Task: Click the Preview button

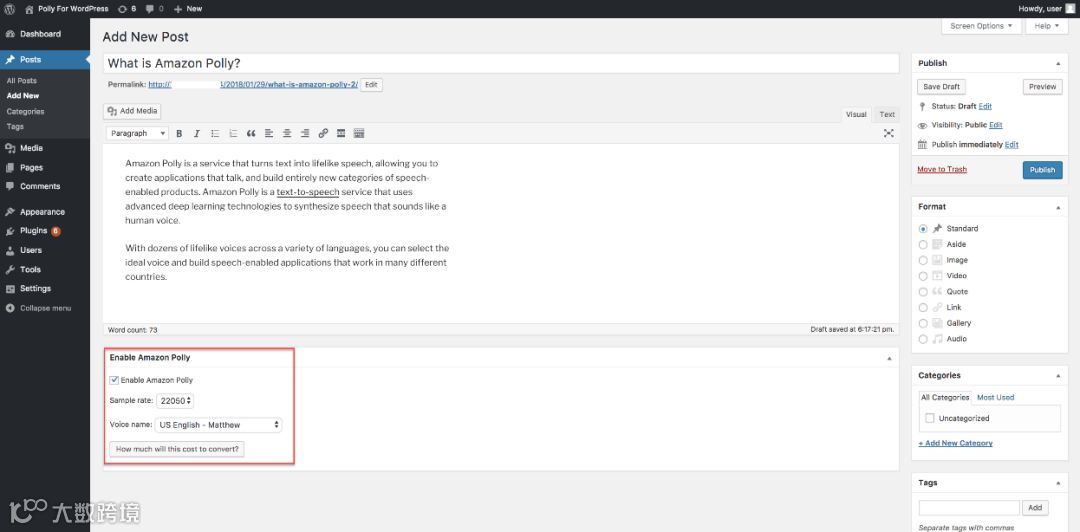Action: [1042, 87]
